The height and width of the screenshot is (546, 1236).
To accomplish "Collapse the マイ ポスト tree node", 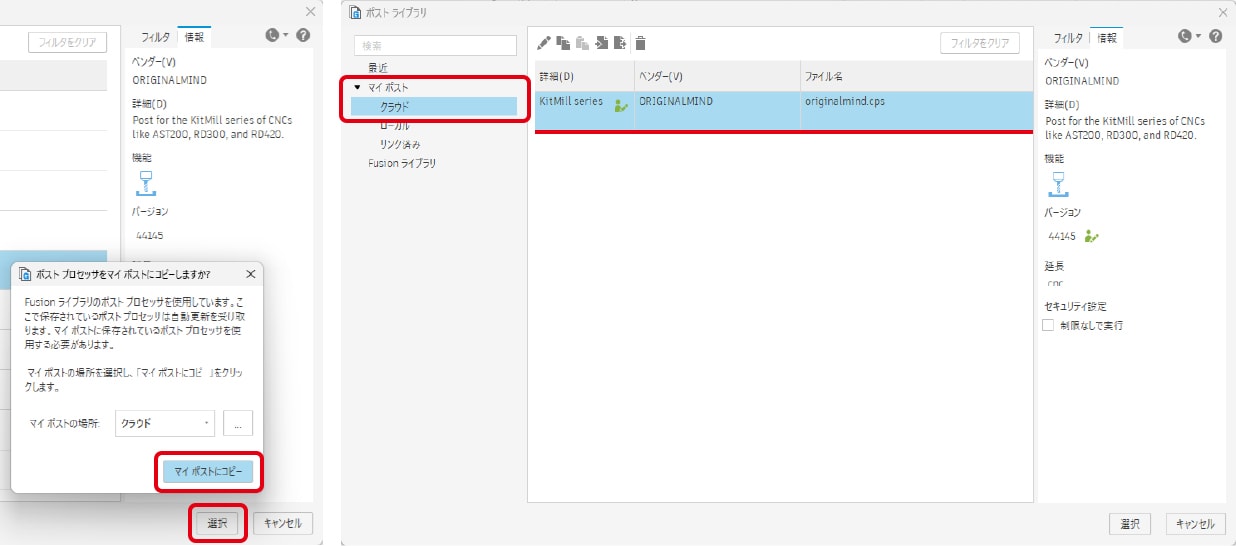I will point(358,88).
